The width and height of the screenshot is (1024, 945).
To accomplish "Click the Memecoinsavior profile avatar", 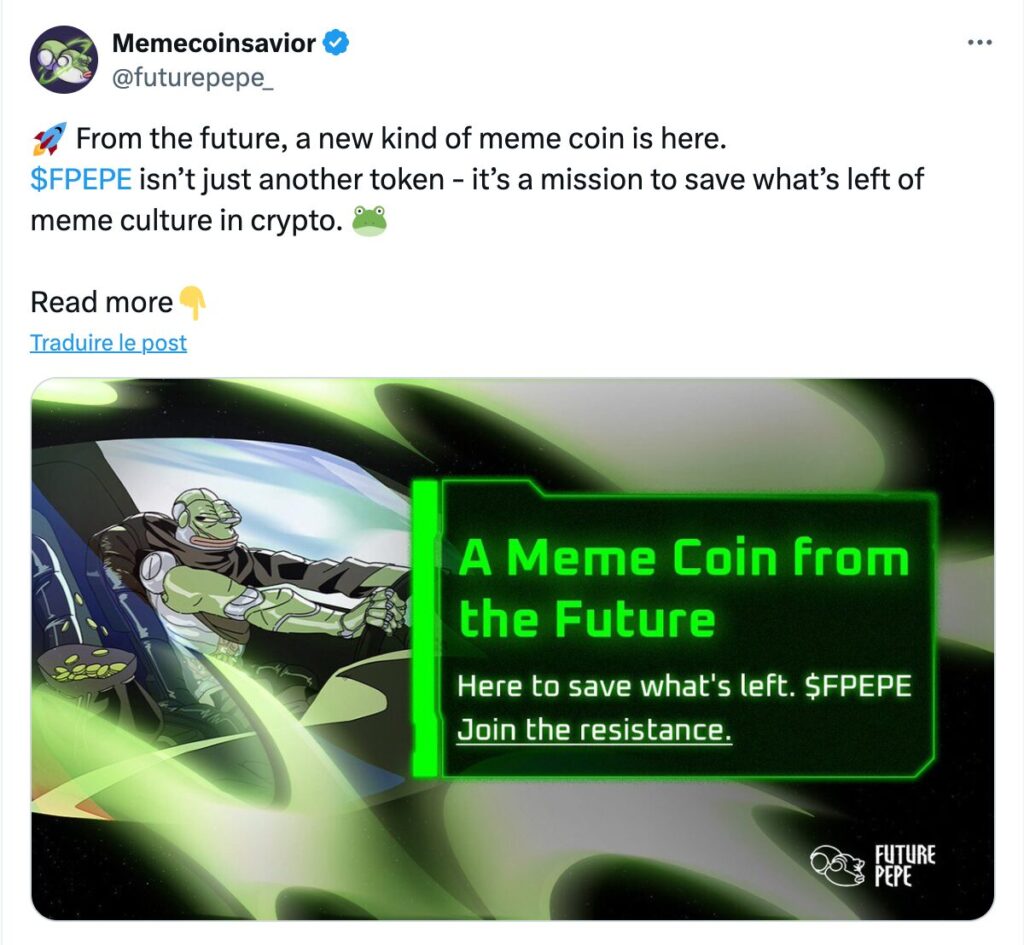I will pos(64,59).
